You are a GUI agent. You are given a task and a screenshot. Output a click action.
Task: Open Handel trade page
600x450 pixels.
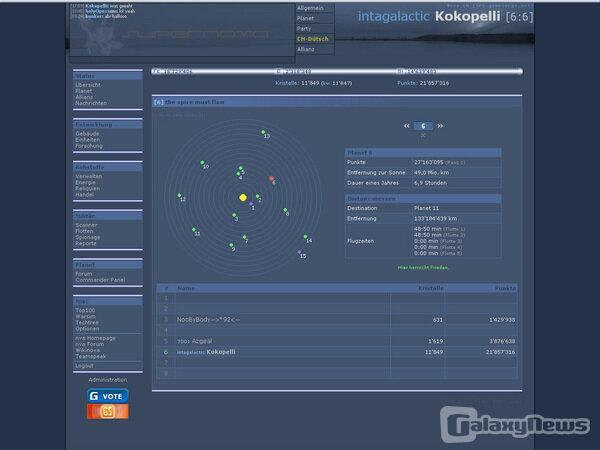[x=85, y=195]
